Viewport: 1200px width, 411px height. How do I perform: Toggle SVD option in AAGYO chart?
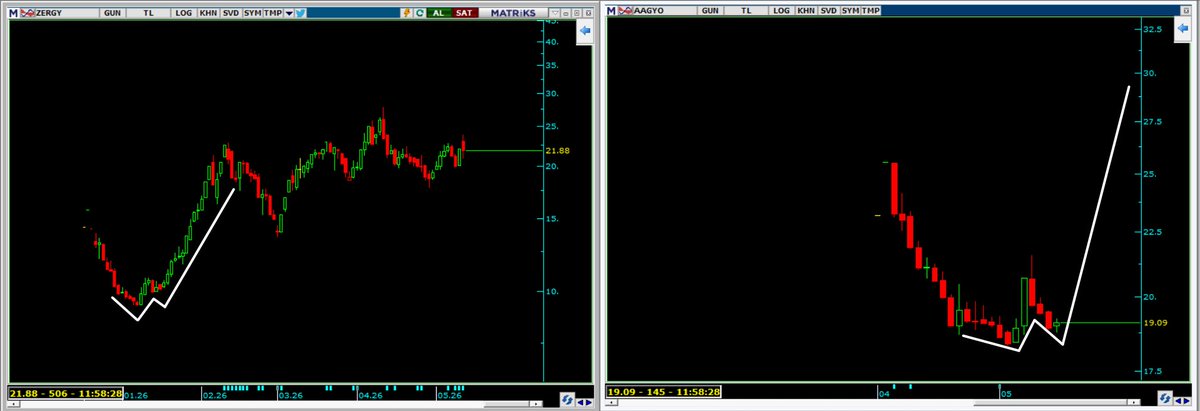(828, 10)
